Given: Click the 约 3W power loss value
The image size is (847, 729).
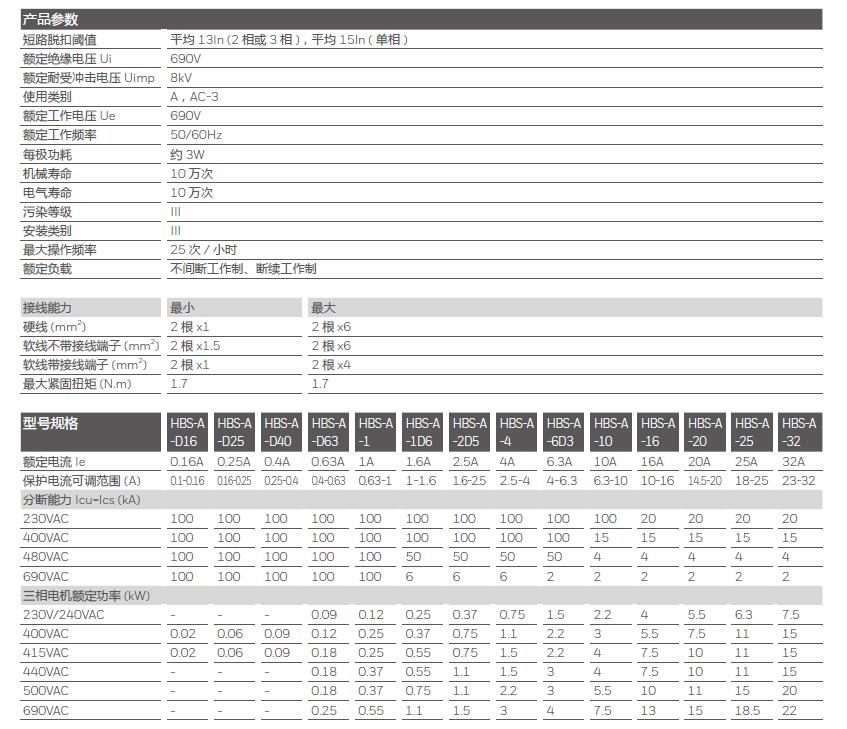Looking at the screenshot, I should point(187,154).
